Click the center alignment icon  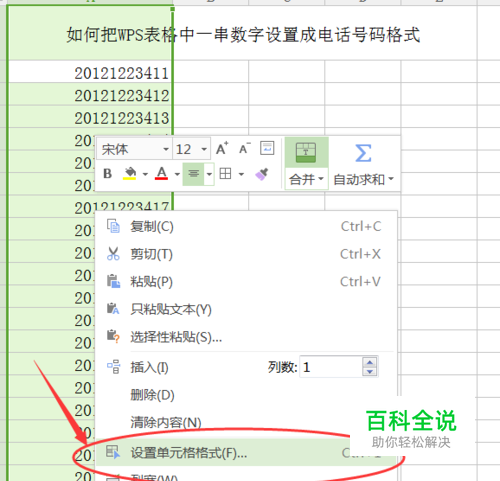pyautogui.click(x=193, y=174)
